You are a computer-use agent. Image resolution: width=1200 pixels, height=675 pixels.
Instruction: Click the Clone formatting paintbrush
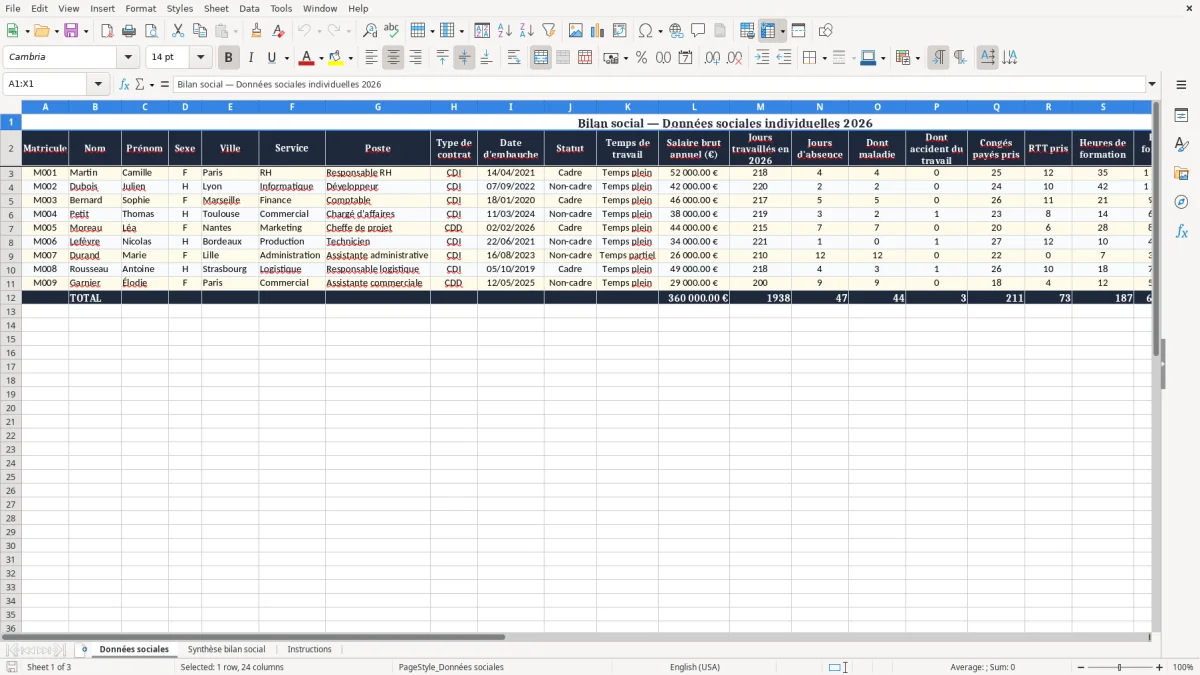coord(257,31)
